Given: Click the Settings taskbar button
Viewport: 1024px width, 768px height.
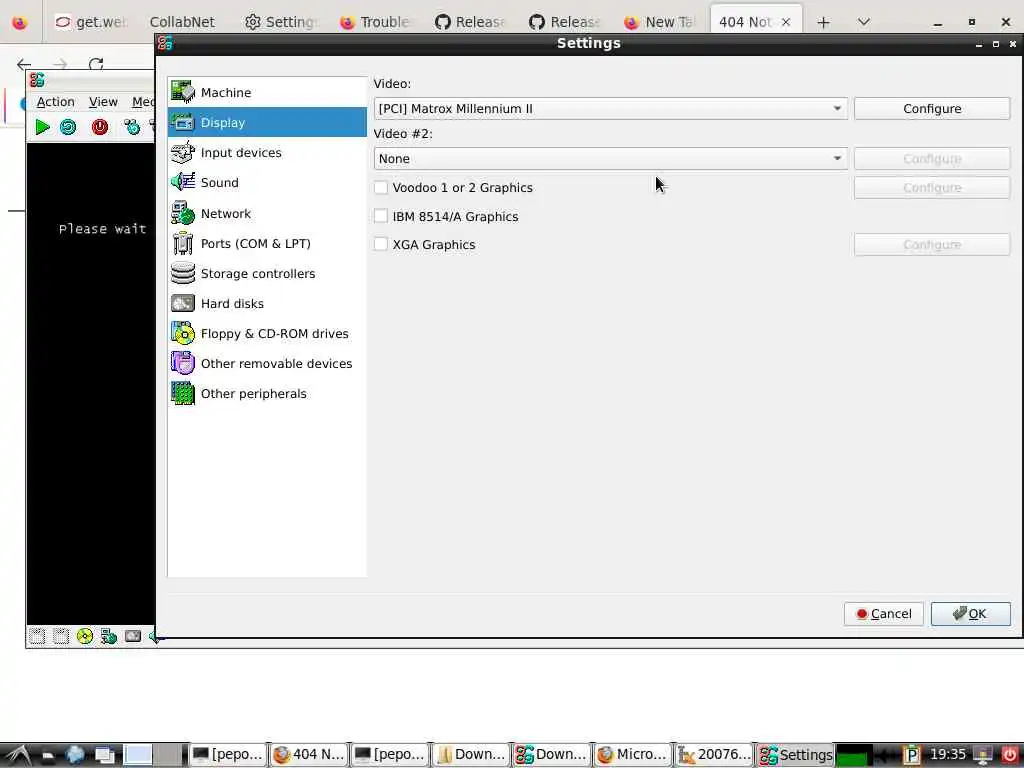Looking at the screenshot, I should [795, 755].
